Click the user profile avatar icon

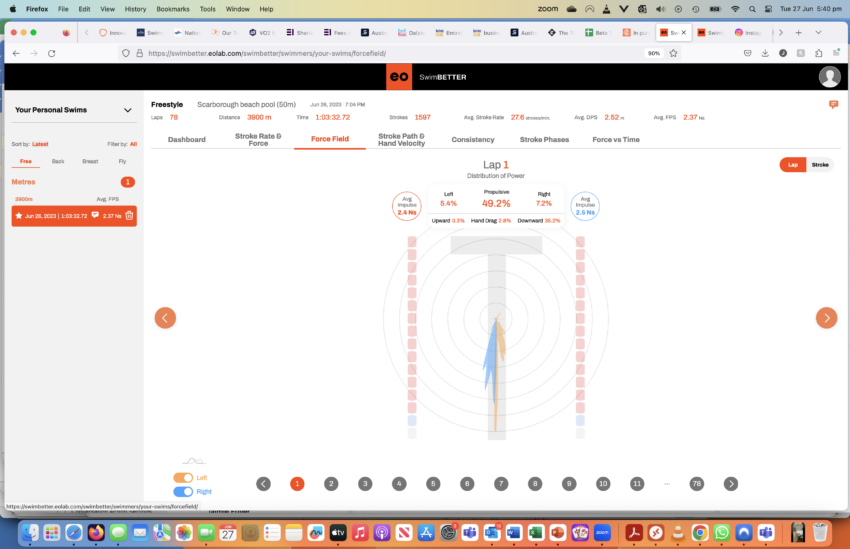pyautogui.click(x=829, y=77)
